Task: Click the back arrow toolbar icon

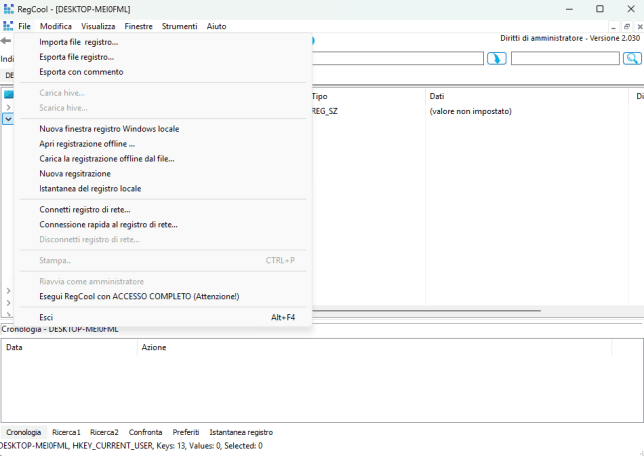Action: pos(6,41)
